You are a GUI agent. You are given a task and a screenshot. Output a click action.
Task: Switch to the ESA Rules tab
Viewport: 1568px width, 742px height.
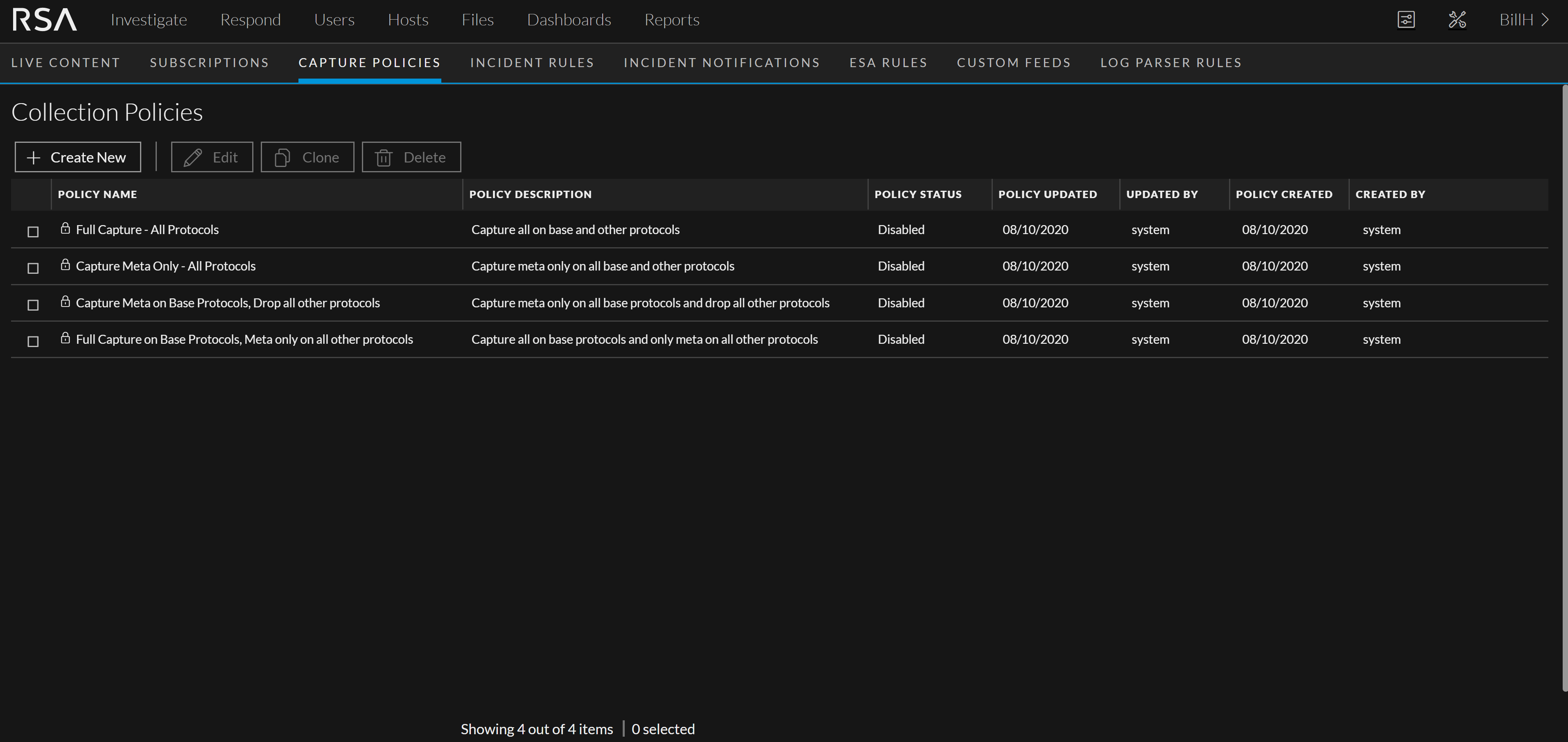(x=888, y=63)
